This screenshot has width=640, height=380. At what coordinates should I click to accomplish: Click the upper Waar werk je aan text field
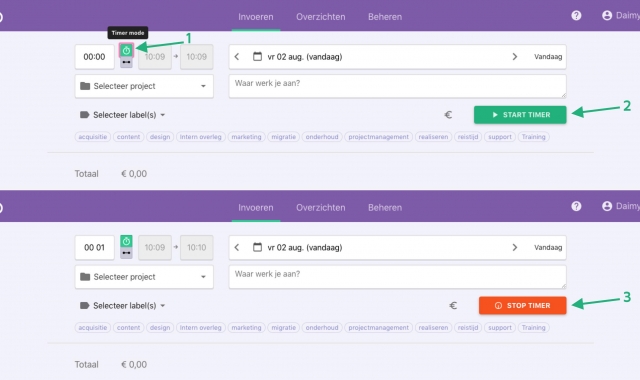click(397, 86)
